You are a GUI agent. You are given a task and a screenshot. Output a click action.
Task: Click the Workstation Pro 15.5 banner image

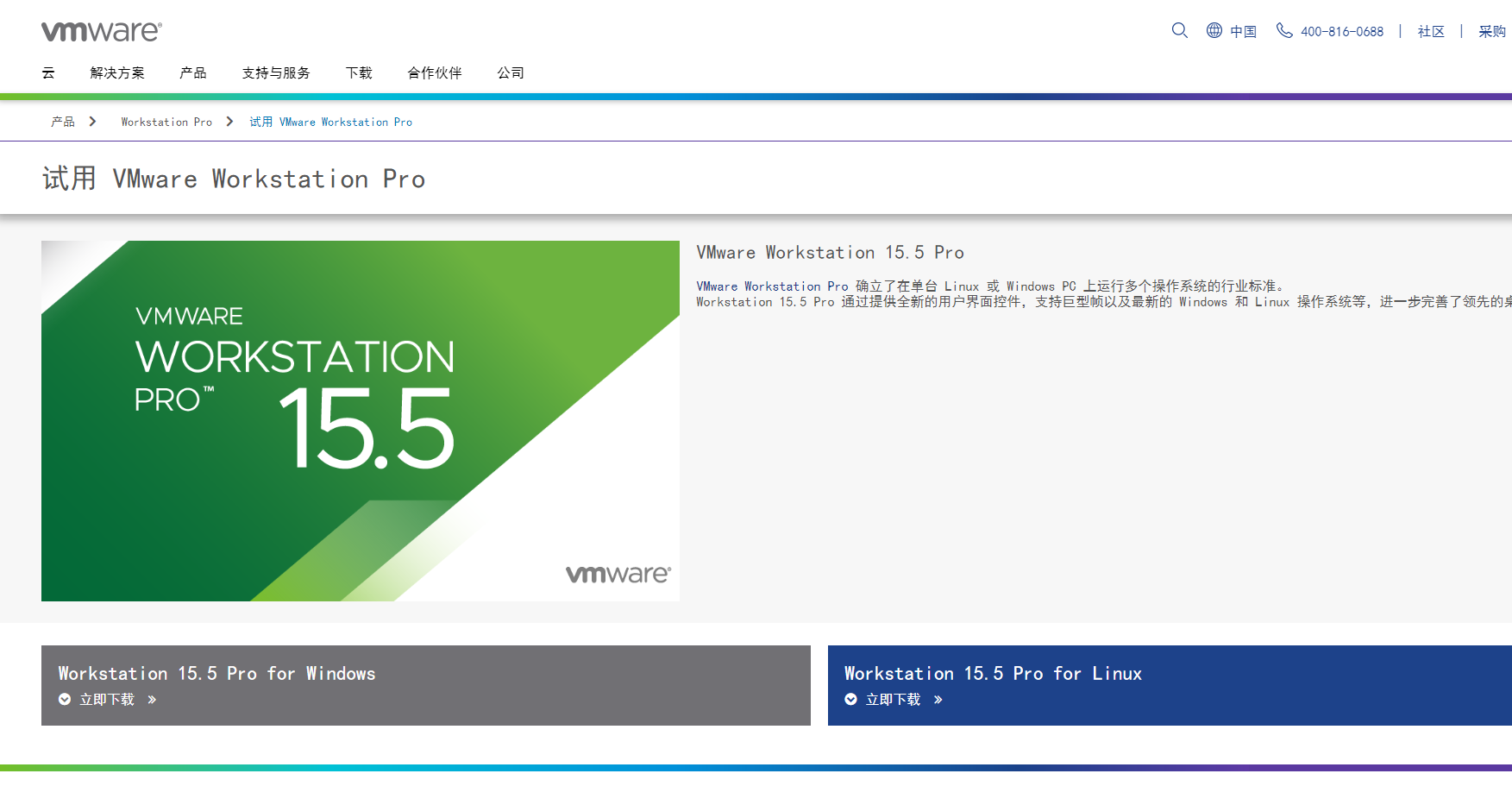[361, 421]
